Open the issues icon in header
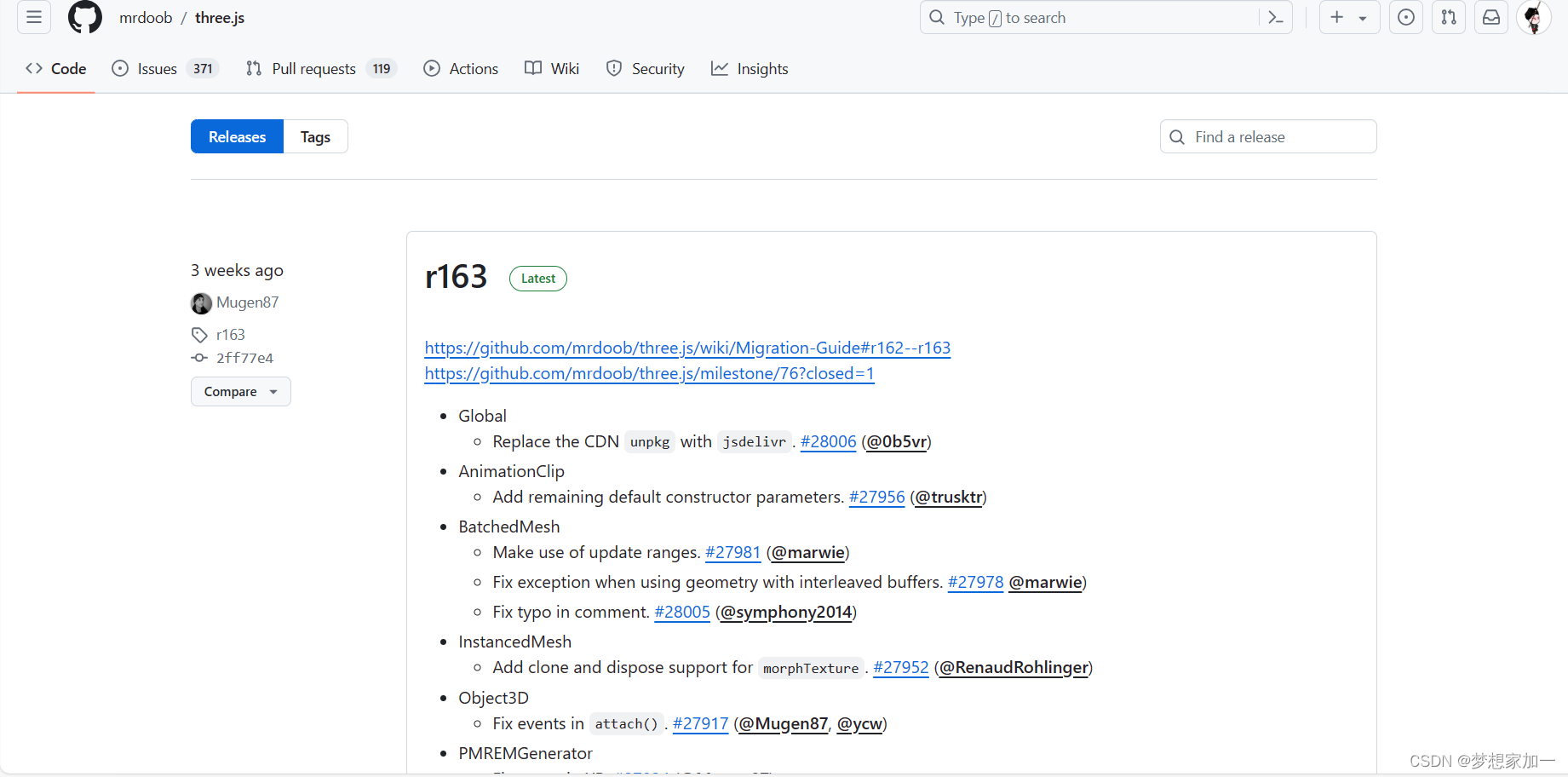The width and height of the screenshot is (1568, 777). [x=1406, y=17]
